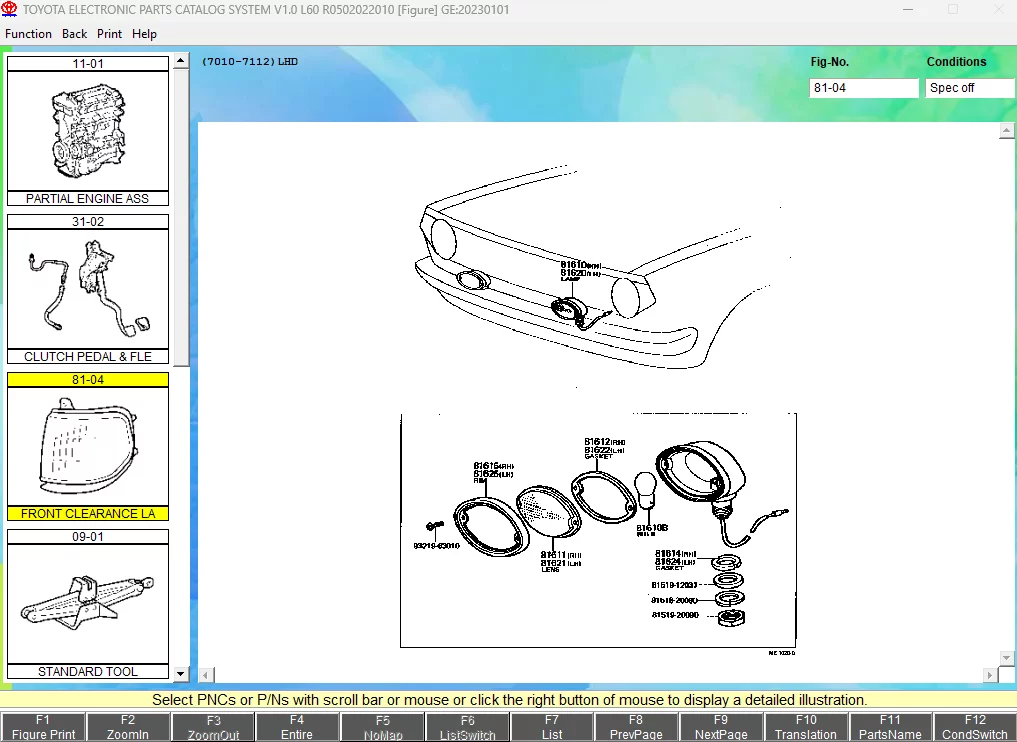1017x742 pixels.
Task: Click the Conditions Spec off field
Action: 969,88
